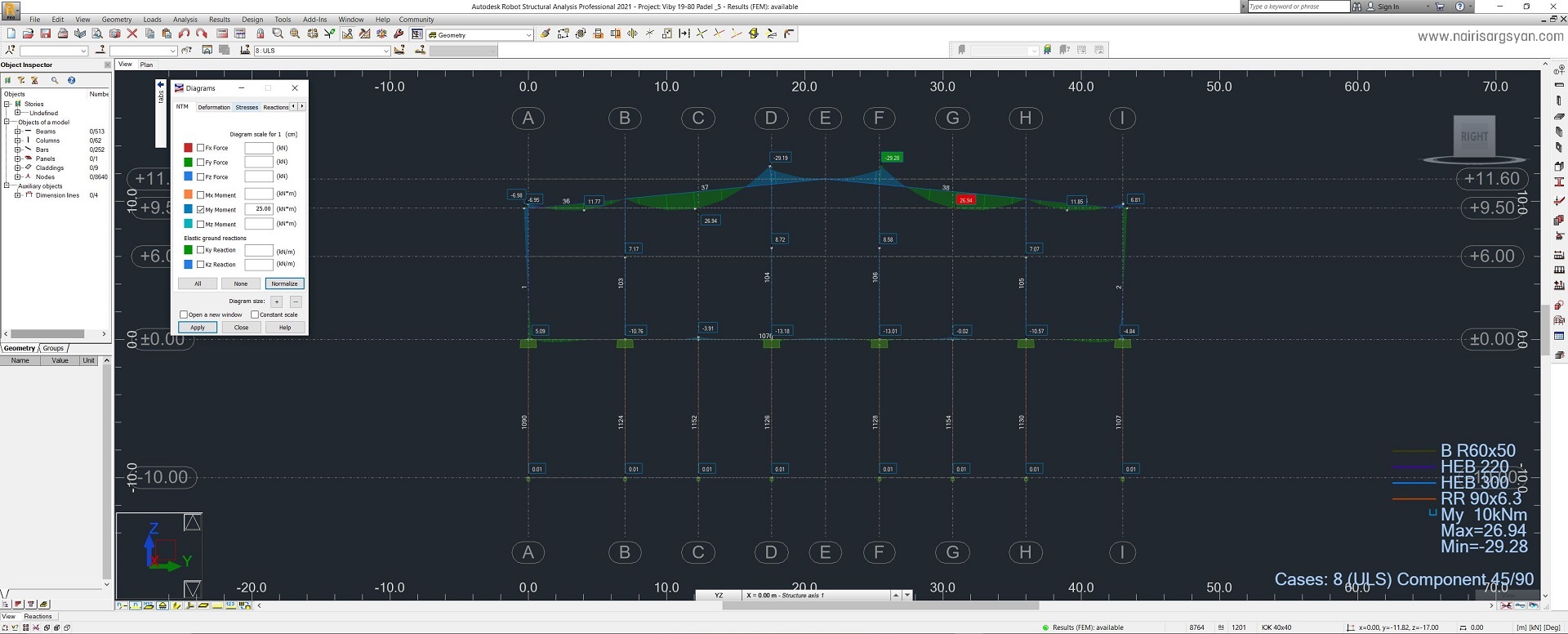Switch to the Deformation tab

pyautogui.click(x=214, y=107)
